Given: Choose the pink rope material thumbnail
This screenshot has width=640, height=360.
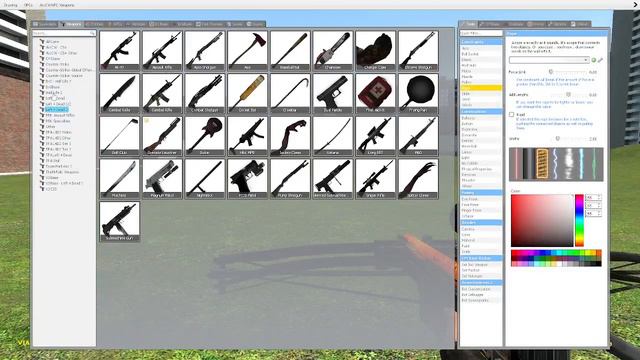Looking at the screenshot, I should point(516,164).
